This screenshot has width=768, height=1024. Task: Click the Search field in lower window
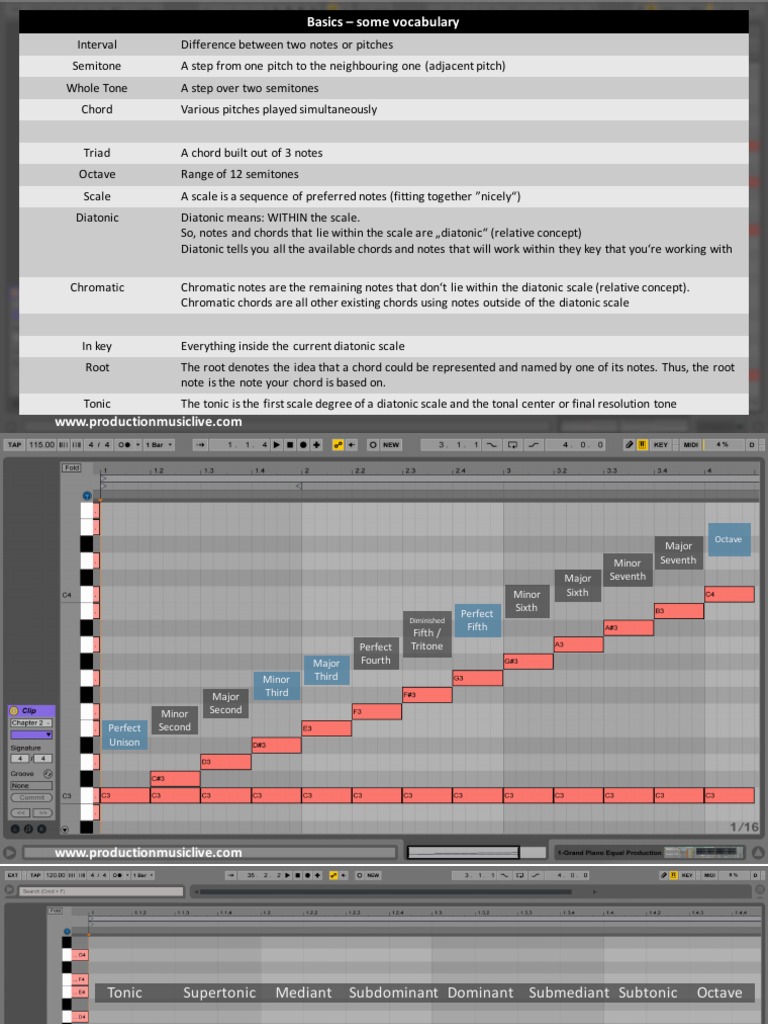(101, 891)
